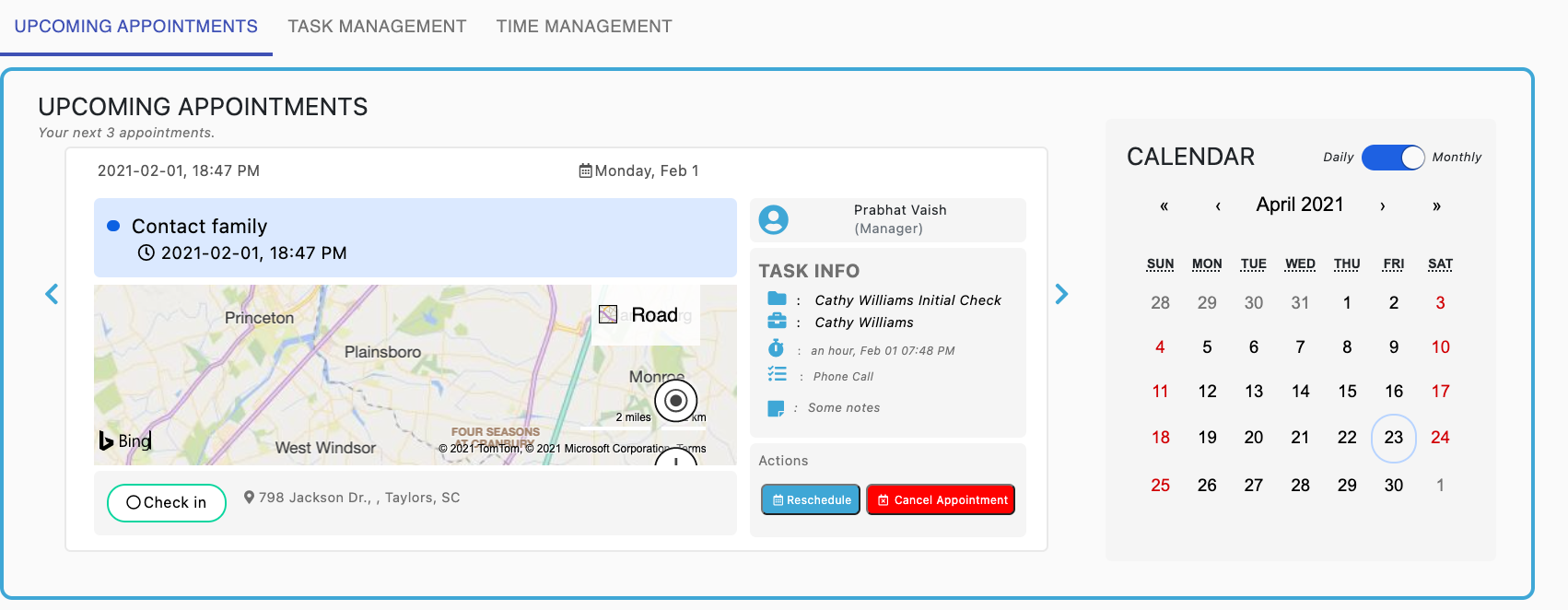
Task: Click the manager profile avatar icon
Action: coord(773,219)
